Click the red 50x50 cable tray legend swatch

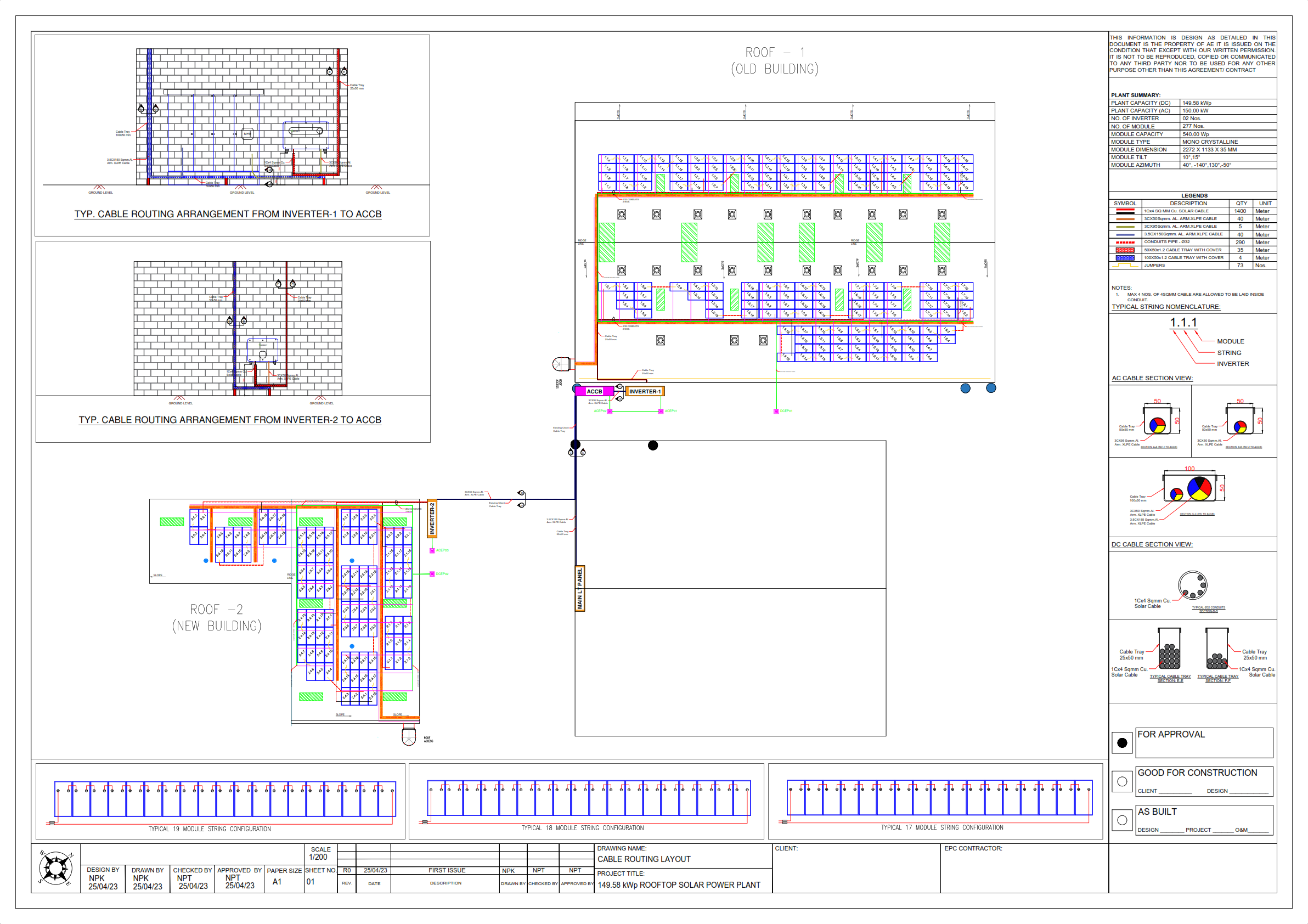[1125, 250]
